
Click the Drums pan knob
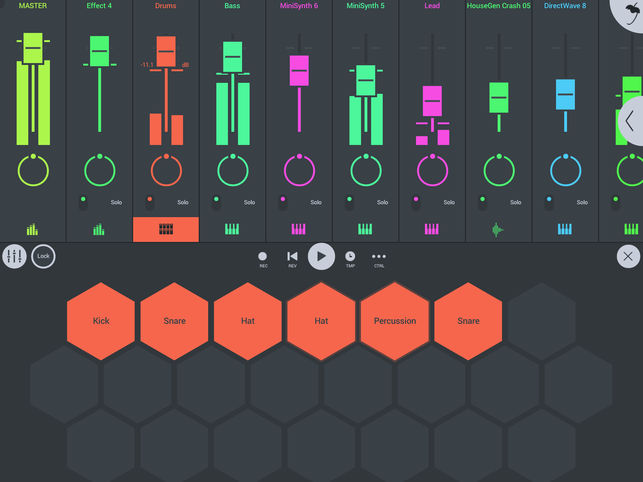click(x=166, y=170)
